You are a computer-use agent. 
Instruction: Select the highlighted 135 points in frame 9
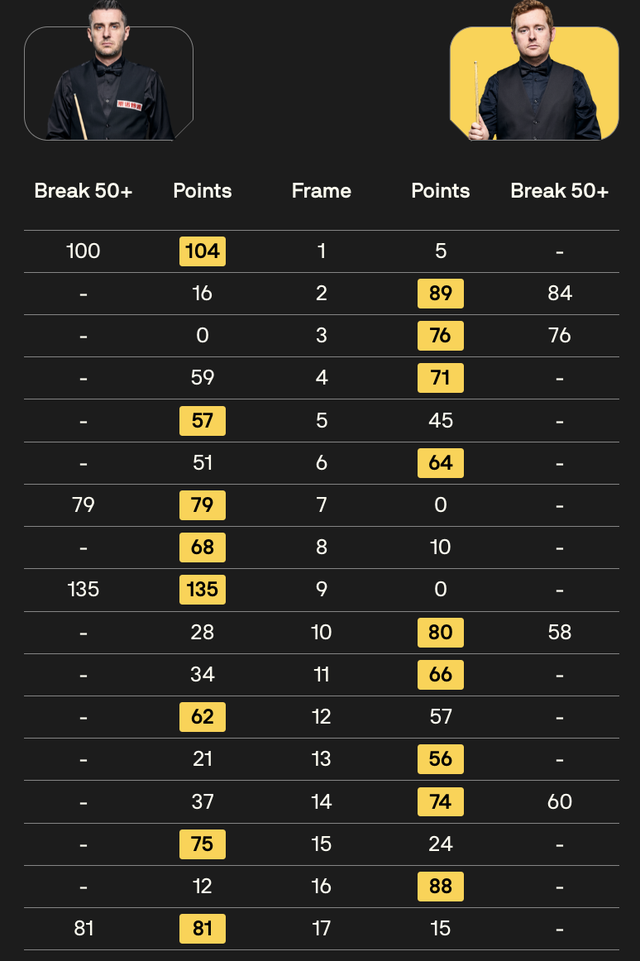click(202, 590)
